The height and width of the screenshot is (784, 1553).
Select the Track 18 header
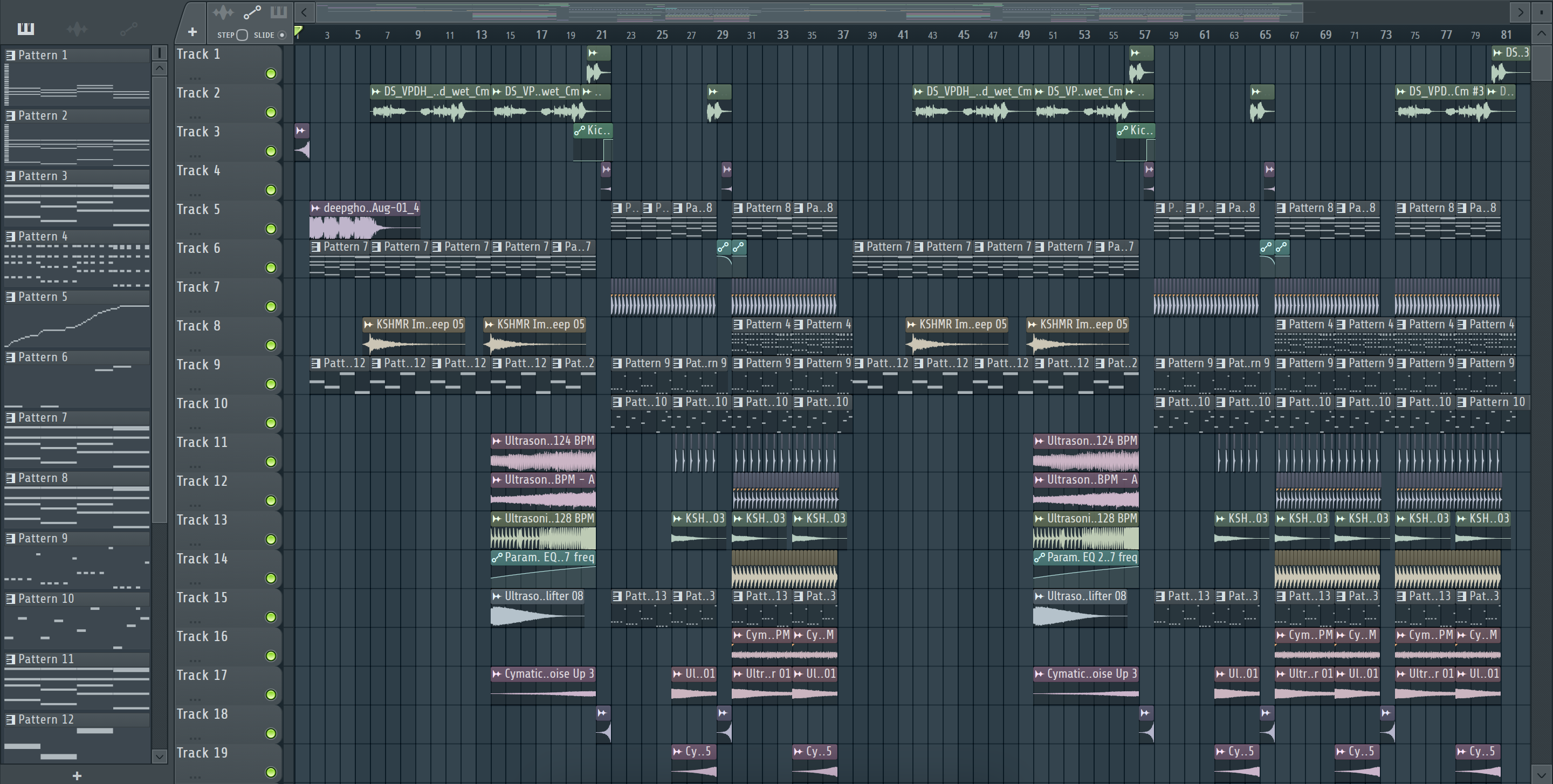pyautogui.click(x=228, y=723)
